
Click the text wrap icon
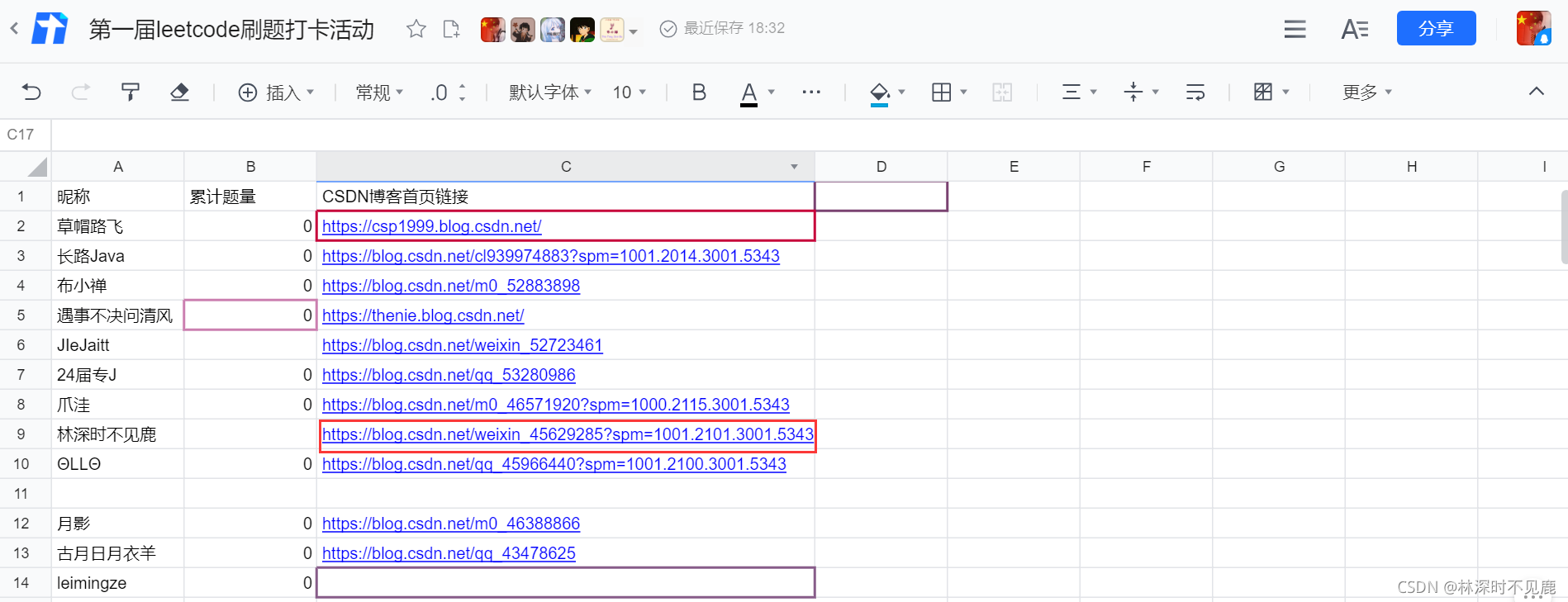(x=1195, y=92)
